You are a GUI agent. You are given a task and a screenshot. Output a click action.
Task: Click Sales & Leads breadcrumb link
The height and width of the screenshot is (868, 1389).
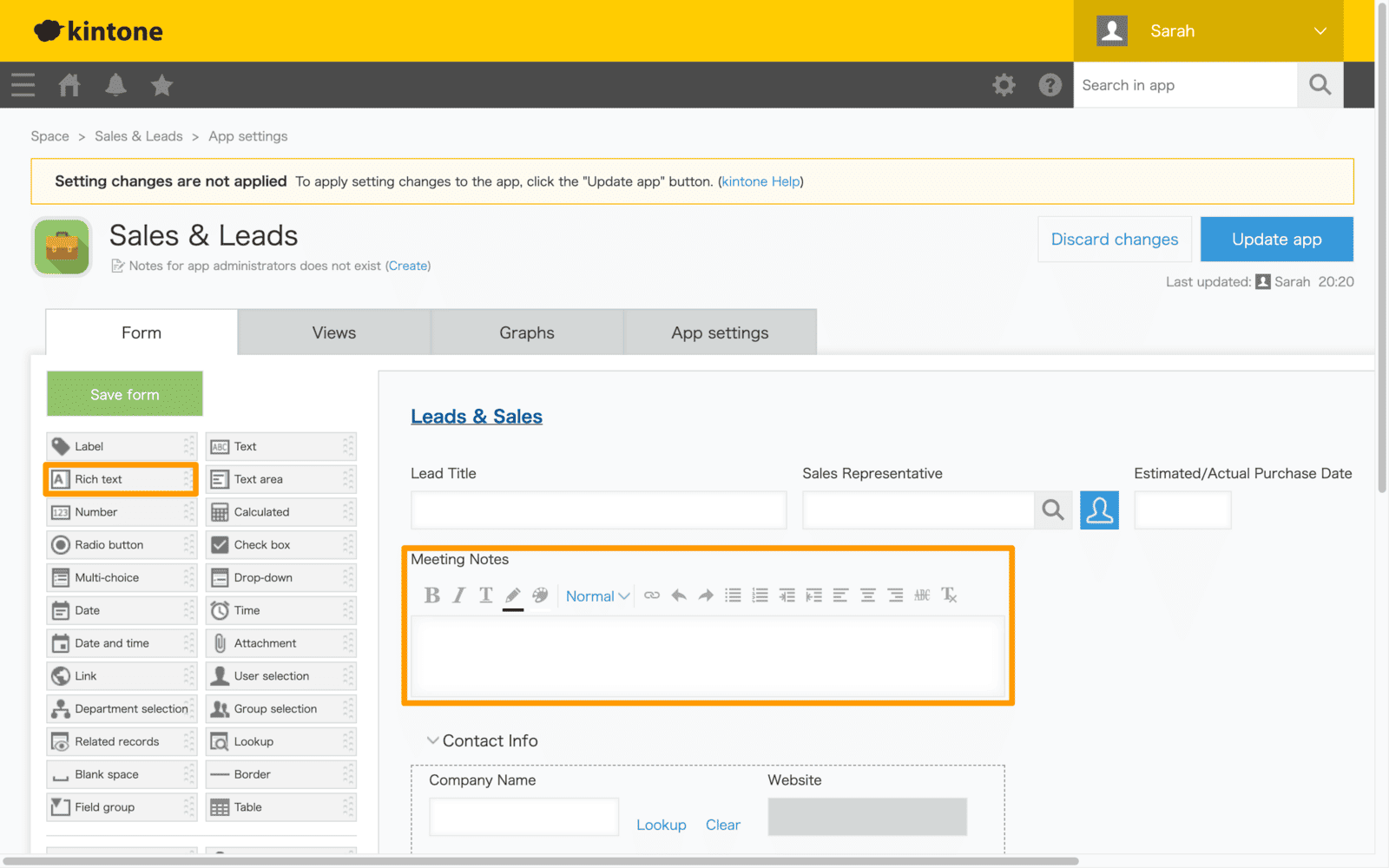point(139,136)
